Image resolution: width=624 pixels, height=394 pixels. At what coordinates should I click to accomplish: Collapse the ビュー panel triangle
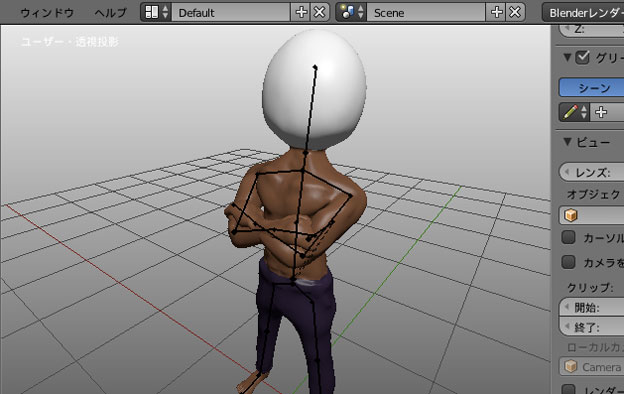pyautogui.click(x=567, y=142)
